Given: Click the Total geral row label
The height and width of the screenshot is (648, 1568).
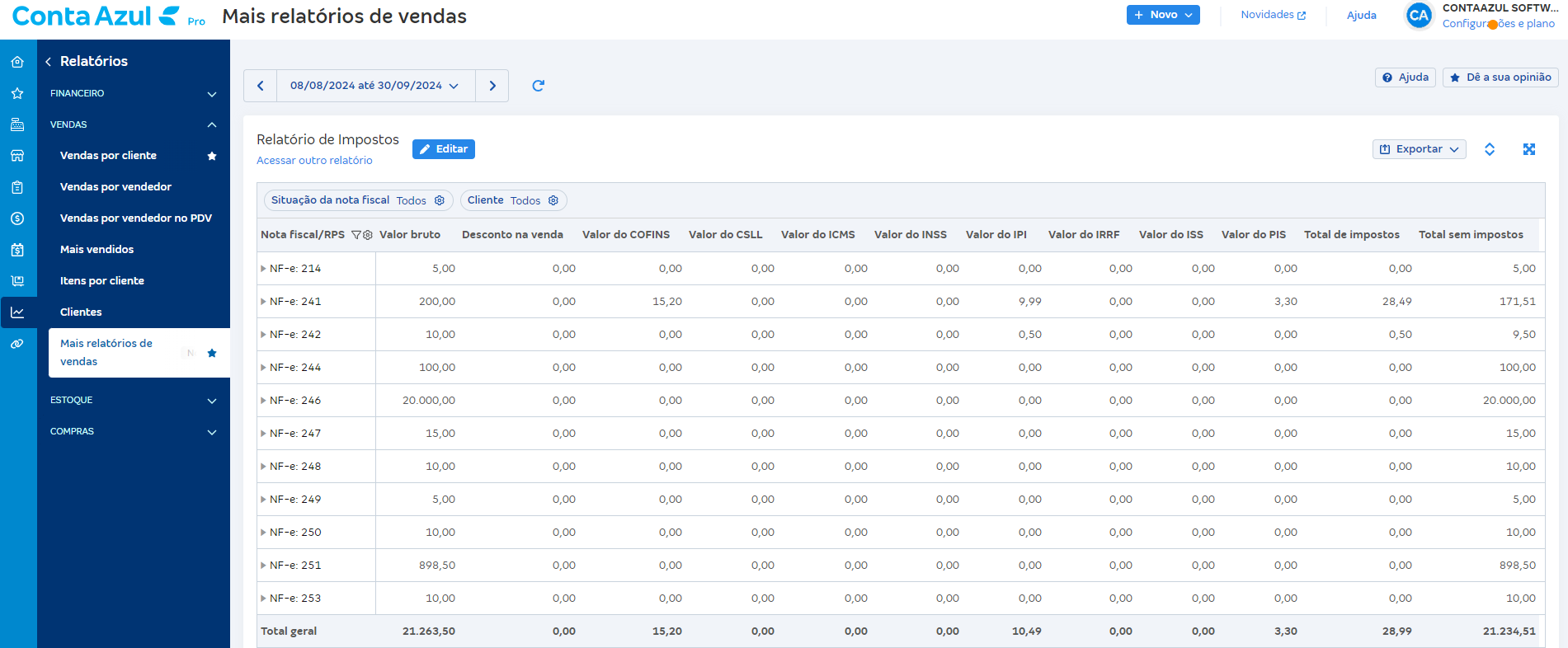Looking at the screenshot, I should (289, 632).
